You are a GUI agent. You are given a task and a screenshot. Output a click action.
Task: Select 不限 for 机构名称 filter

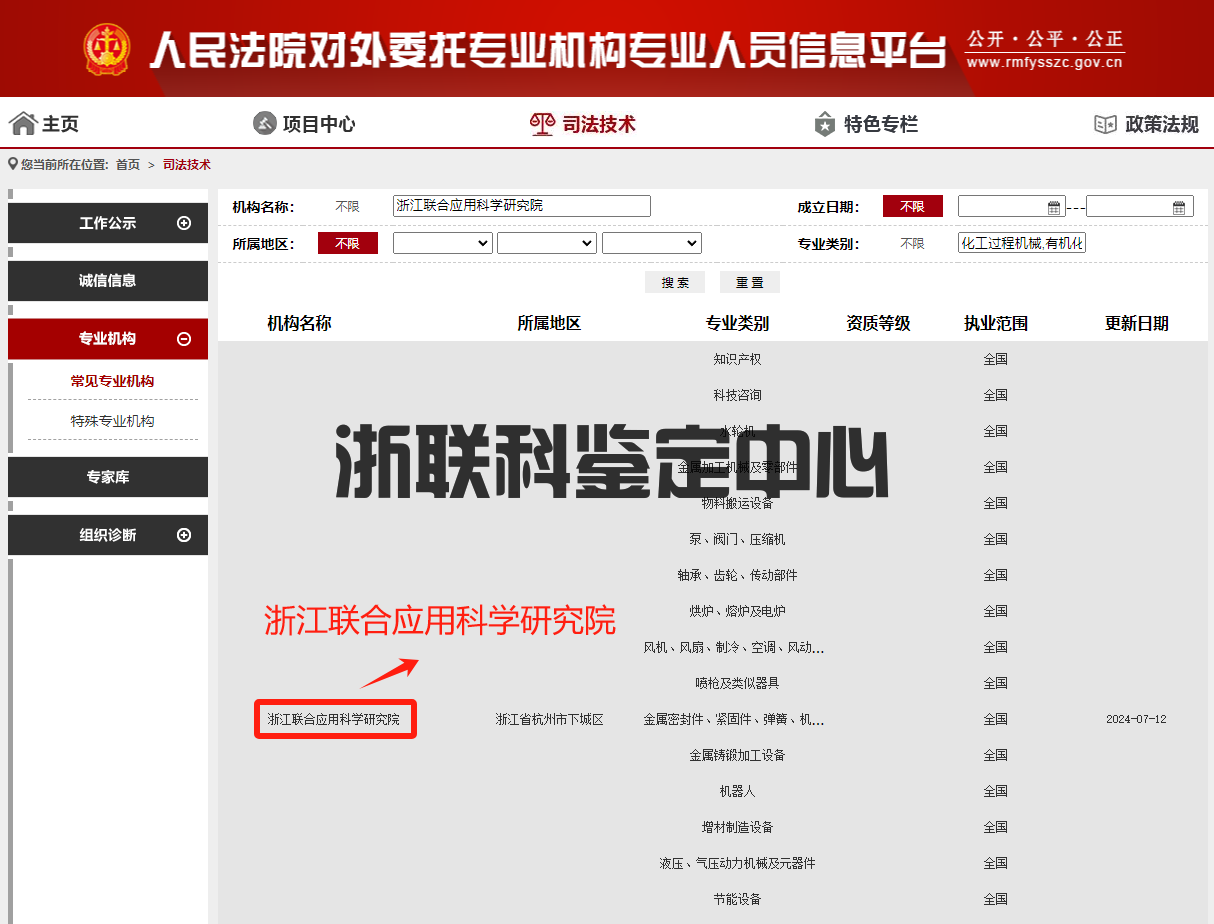pos(347,206)
